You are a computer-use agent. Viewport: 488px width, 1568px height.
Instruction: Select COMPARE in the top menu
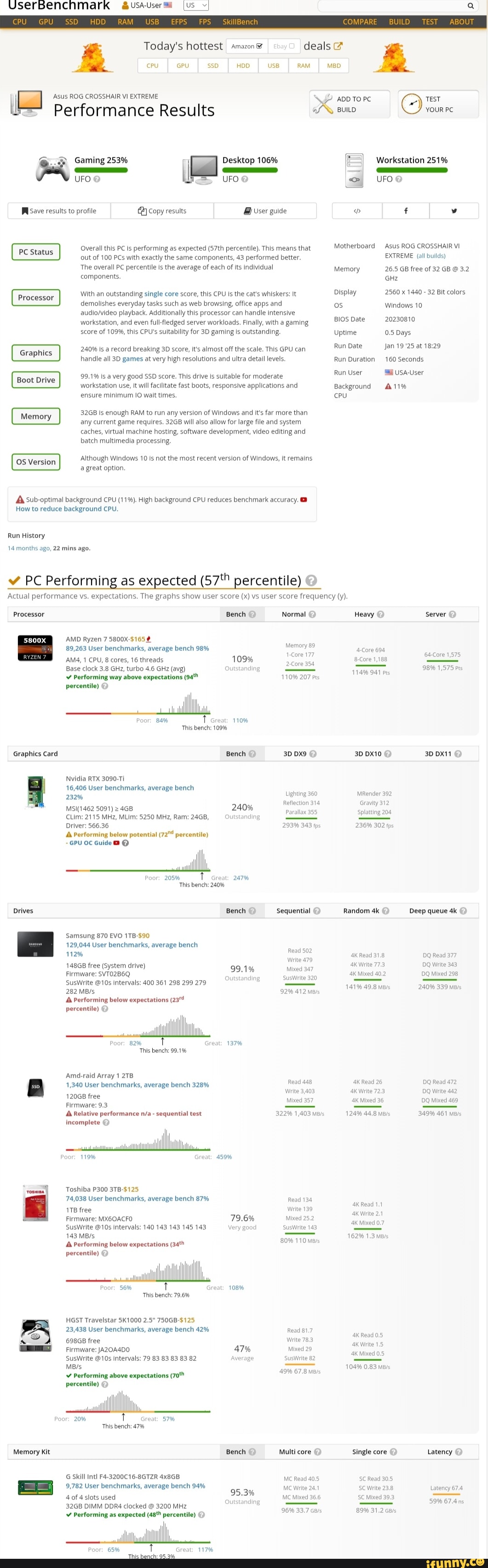360,22
